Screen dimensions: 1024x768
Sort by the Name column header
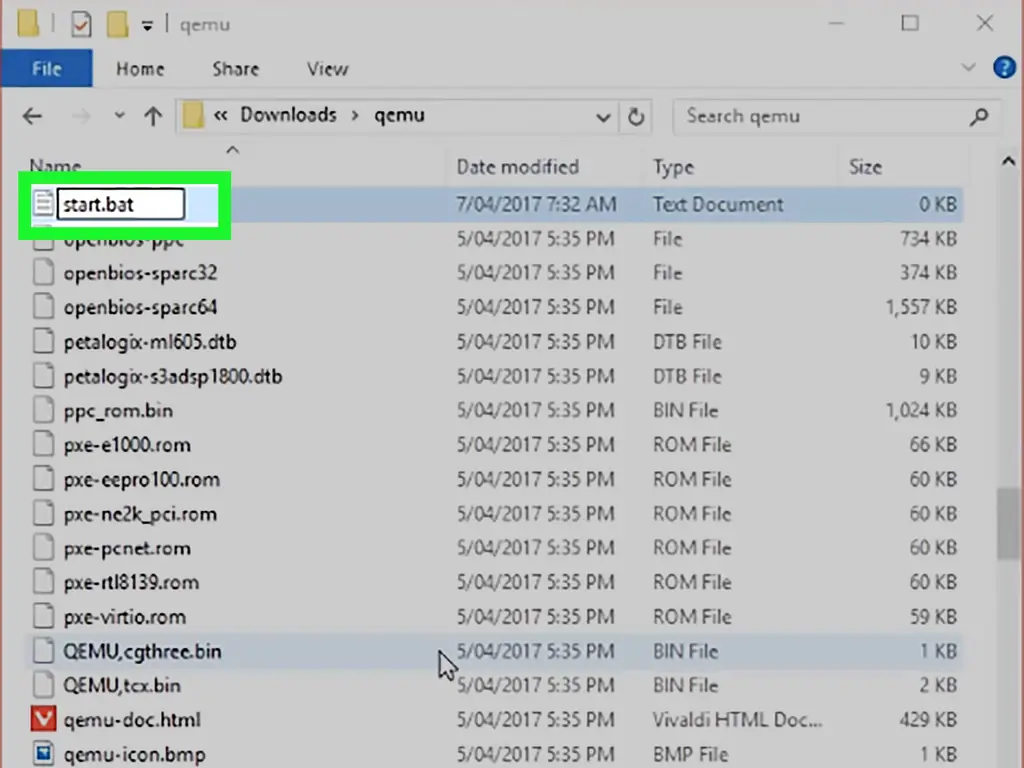pos(55,166)
